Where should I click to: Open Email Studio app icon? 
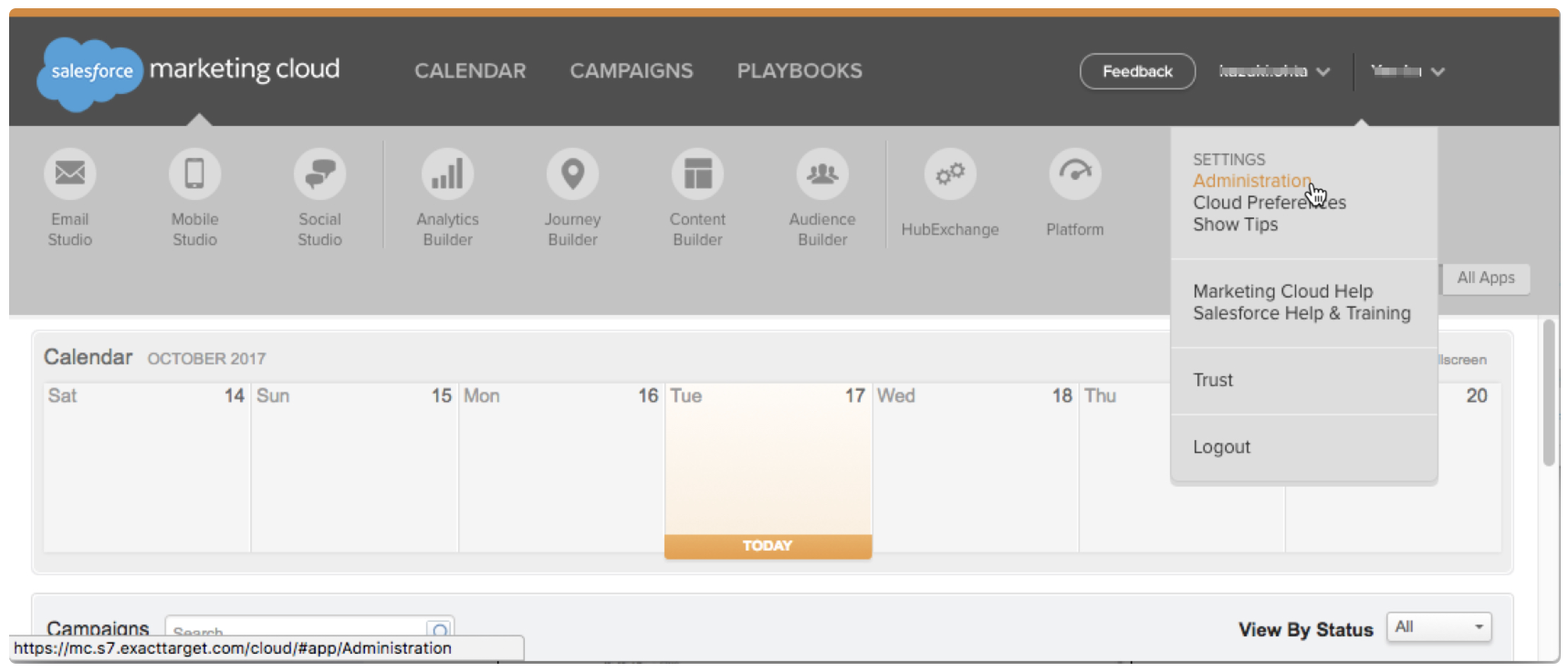[70, 173]
